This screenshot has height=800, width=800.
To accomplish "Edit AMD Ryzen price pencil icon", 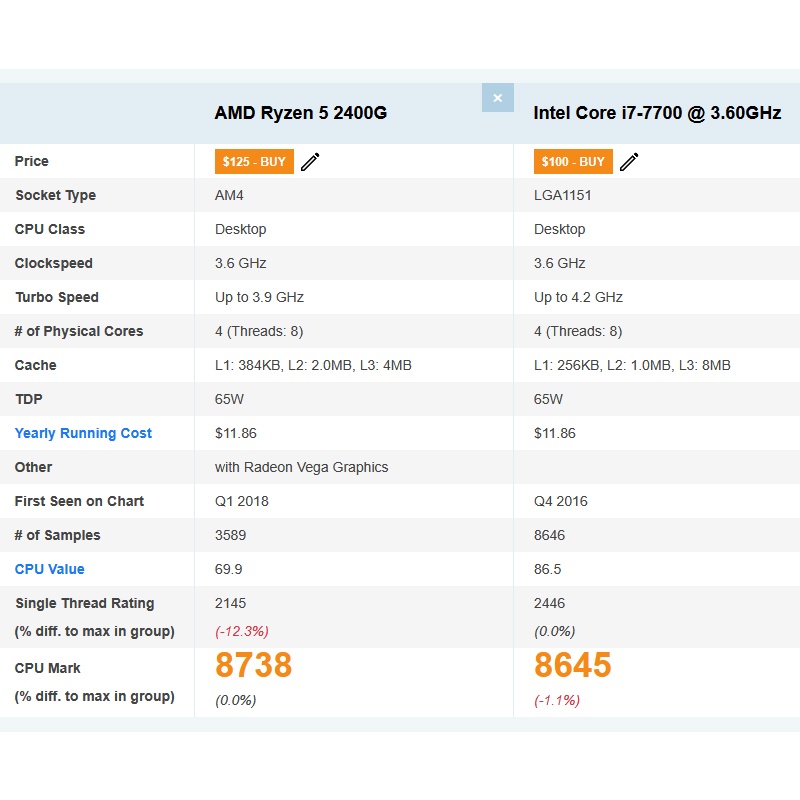I will (310, 162).
